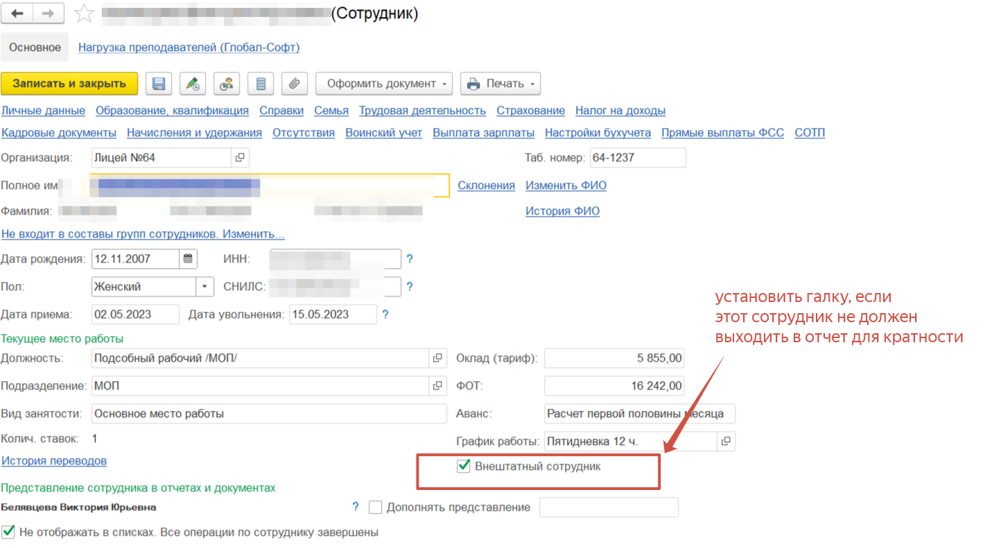Uncheck the Внештатный сотрудник checkbox
The height and width of the screenshot is (548, 994).
pos(463,466)
